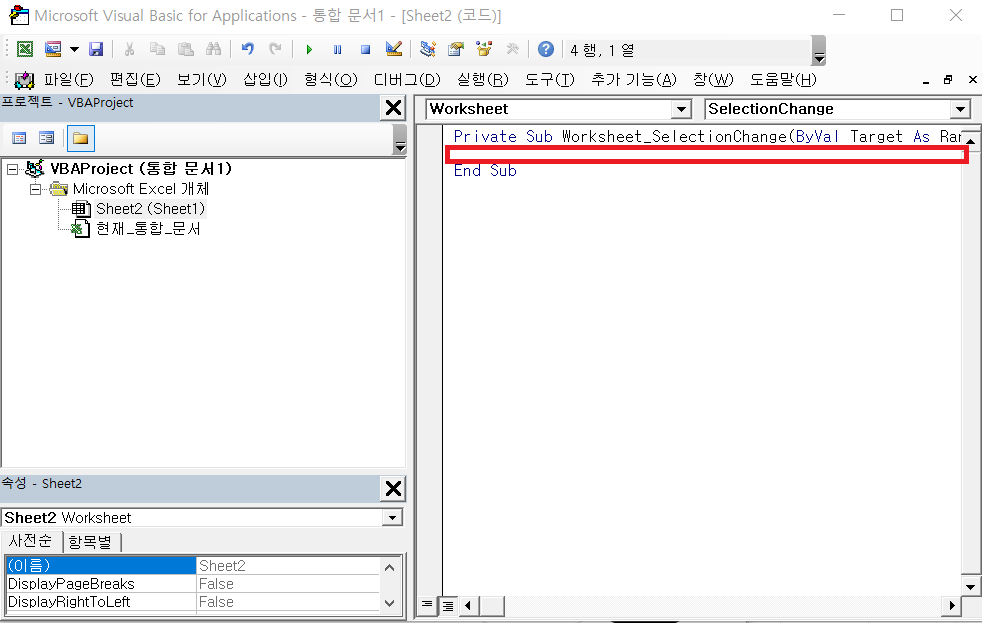
Task: Open the Insert UserForm dropdown arrow
Action: [x=74, y=49]
